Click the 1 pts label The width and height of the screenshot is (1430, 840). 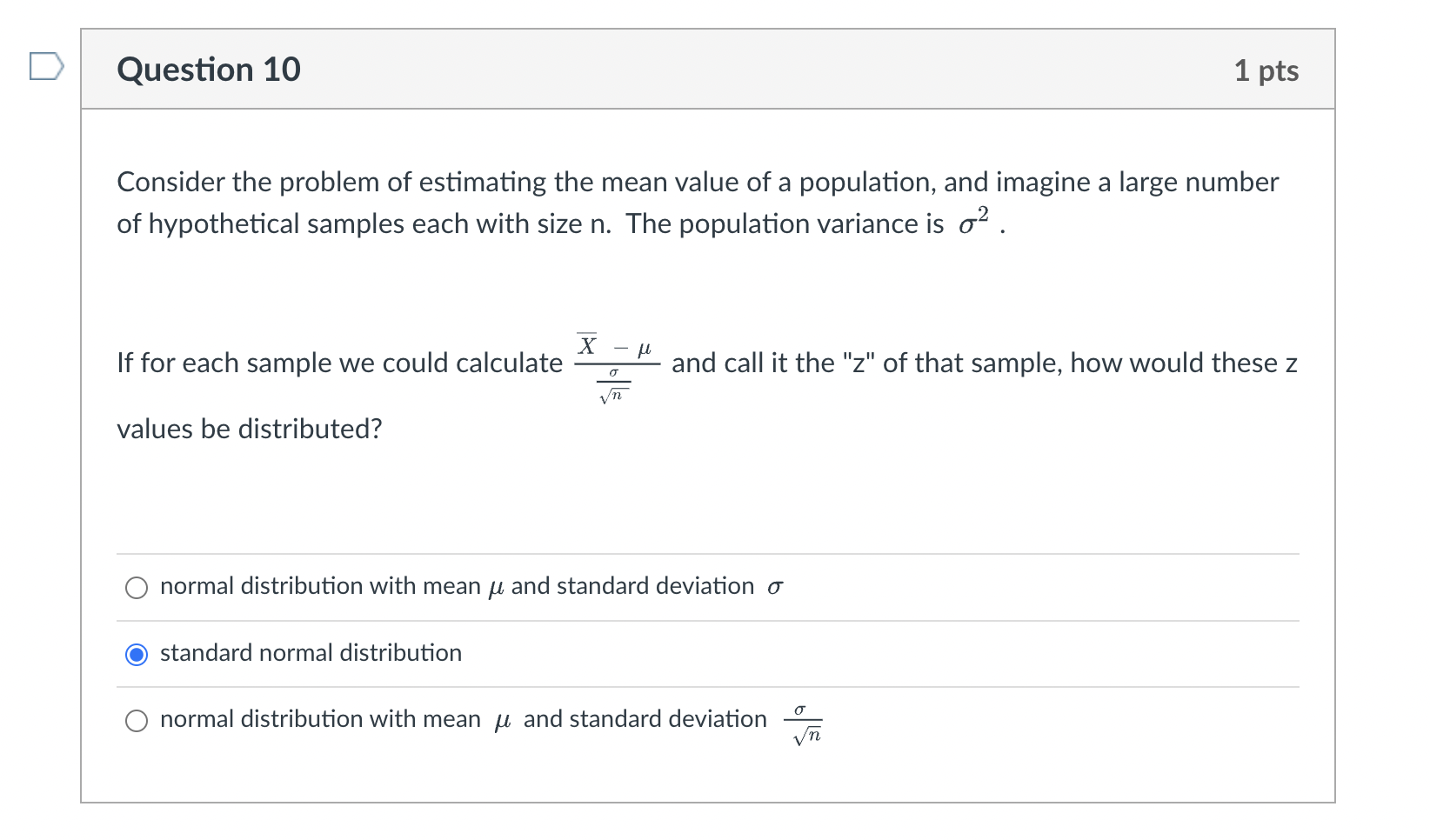[1267, 70]
